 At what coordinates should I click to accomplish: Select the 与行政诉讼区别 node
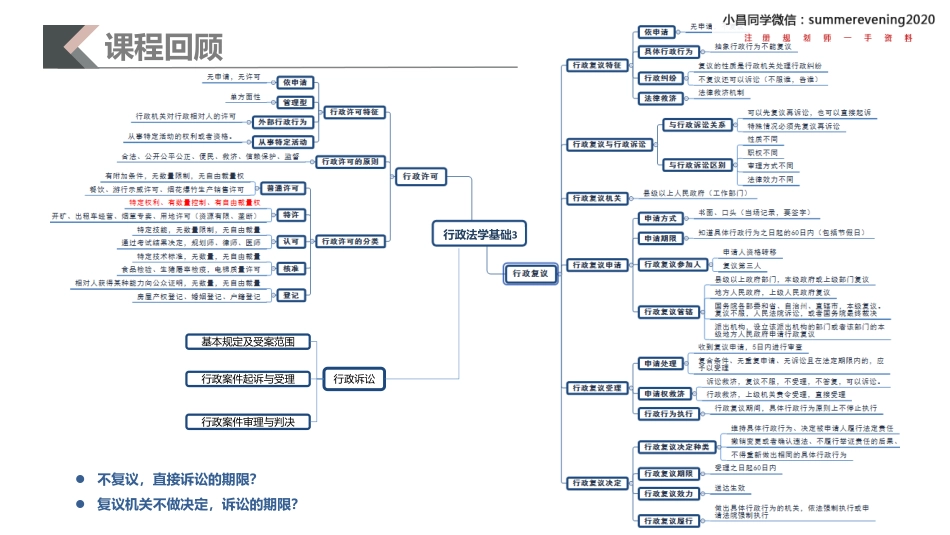click(697, 164)
